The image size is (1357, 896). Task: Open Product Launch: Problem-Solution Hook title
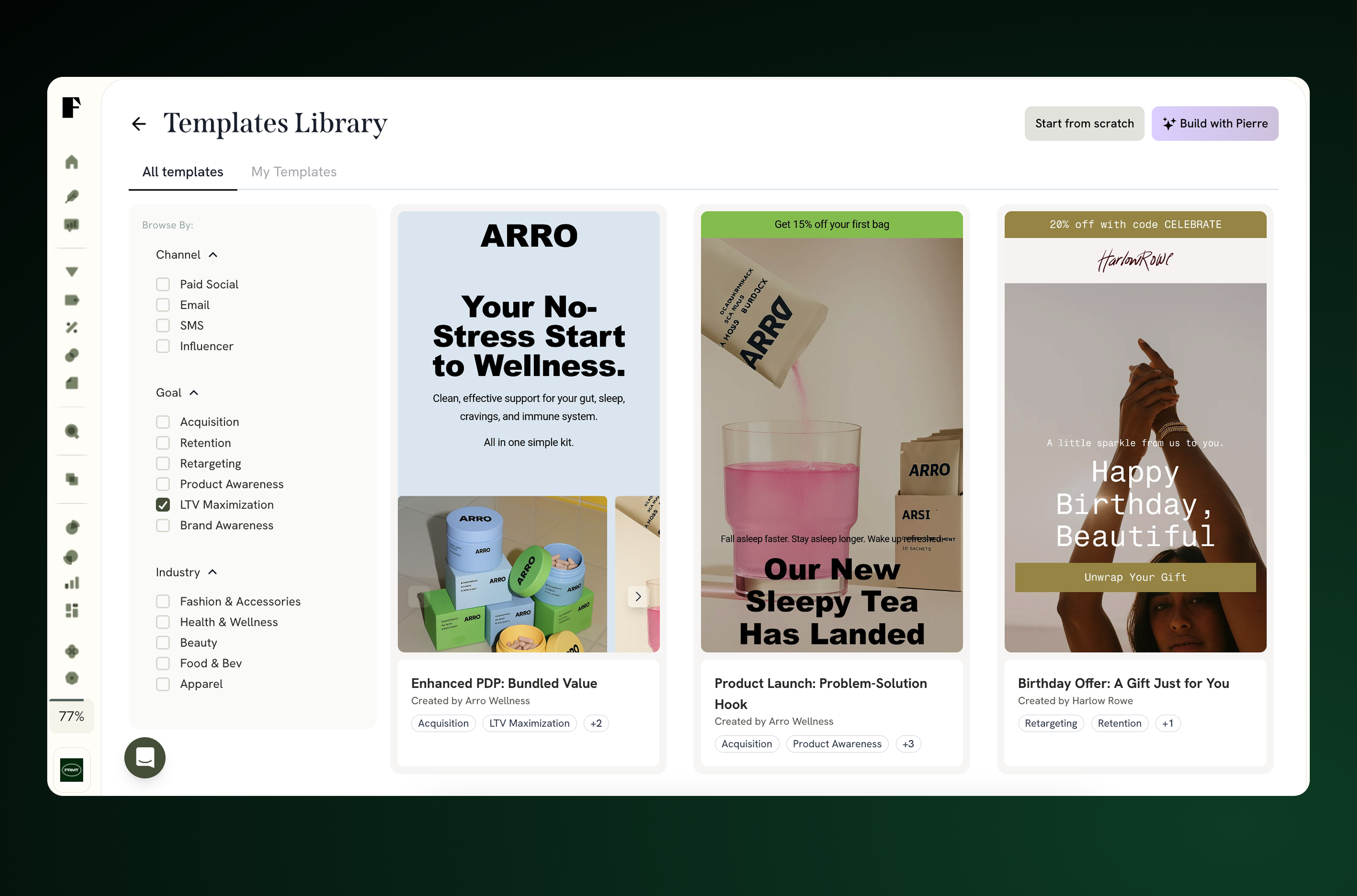[x=821, y=694]
